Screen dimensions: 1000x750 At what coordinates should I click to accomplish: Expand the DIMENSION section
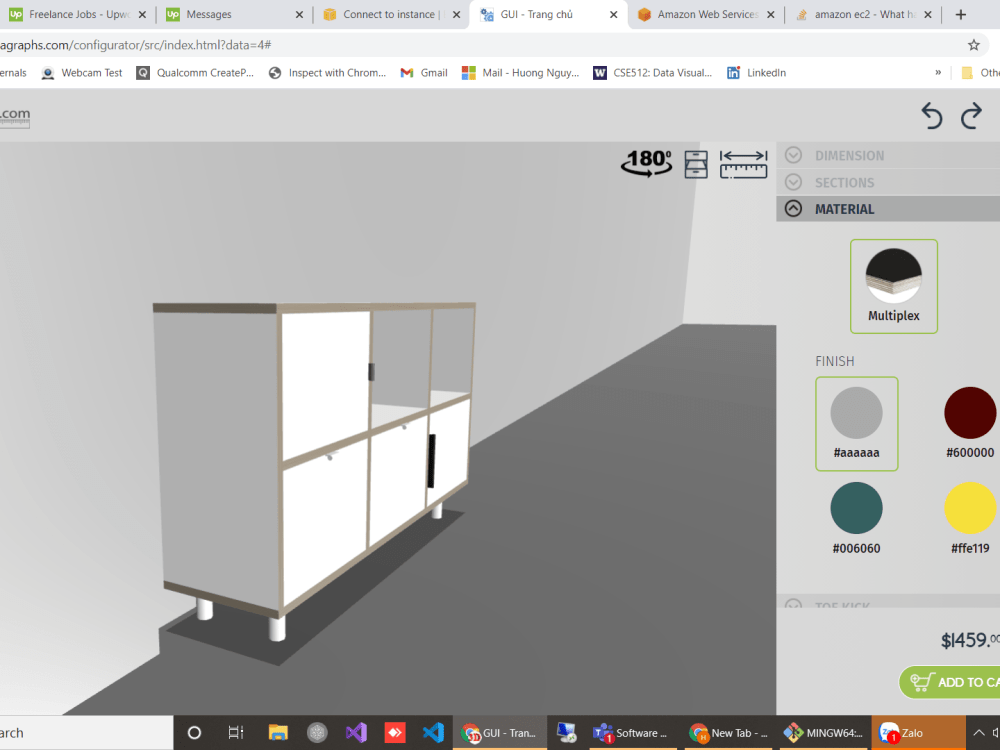pyautogui.click(x=888, y=156)
